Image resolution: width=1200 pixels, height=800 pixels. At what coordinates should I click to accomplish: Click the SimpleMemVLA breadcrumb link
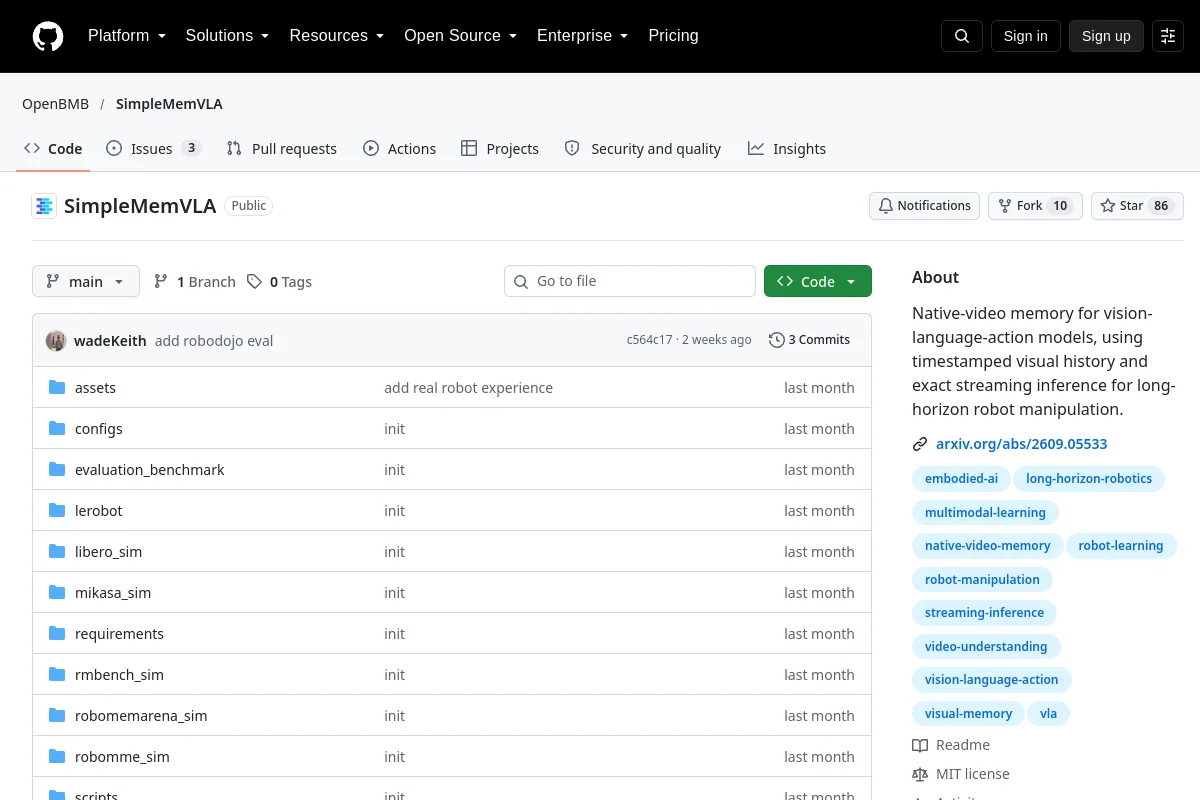point(169,104)
